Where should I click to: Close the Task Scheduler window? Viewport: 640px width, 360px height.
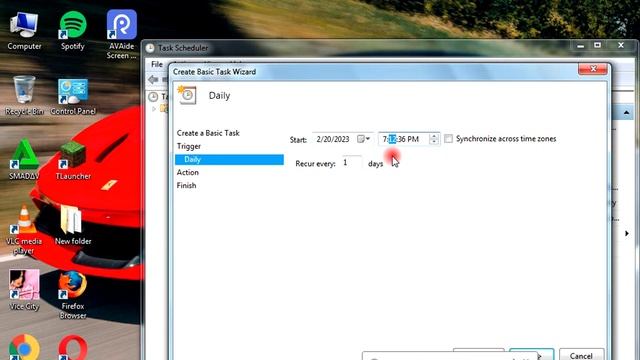point(621,45)
